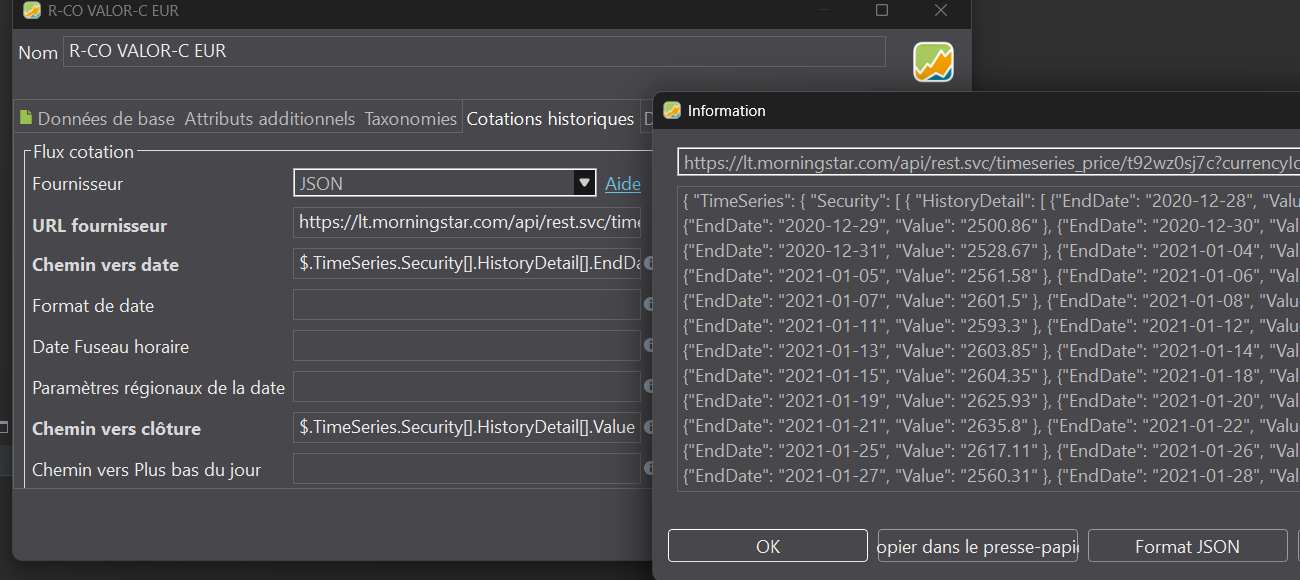1300x580 pixels.
Task: Click the green document icon on Données de base
Action: click(x=26, y=118)
